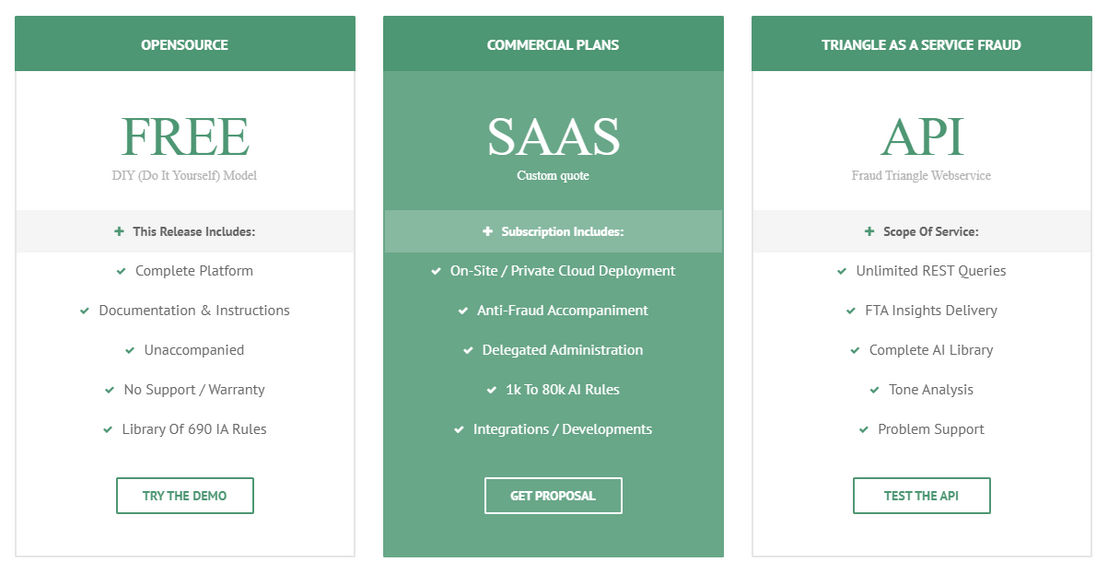Click checkmark beside Tone Analysis
The width and height of the screenshot is (1108, 564).
874,389
